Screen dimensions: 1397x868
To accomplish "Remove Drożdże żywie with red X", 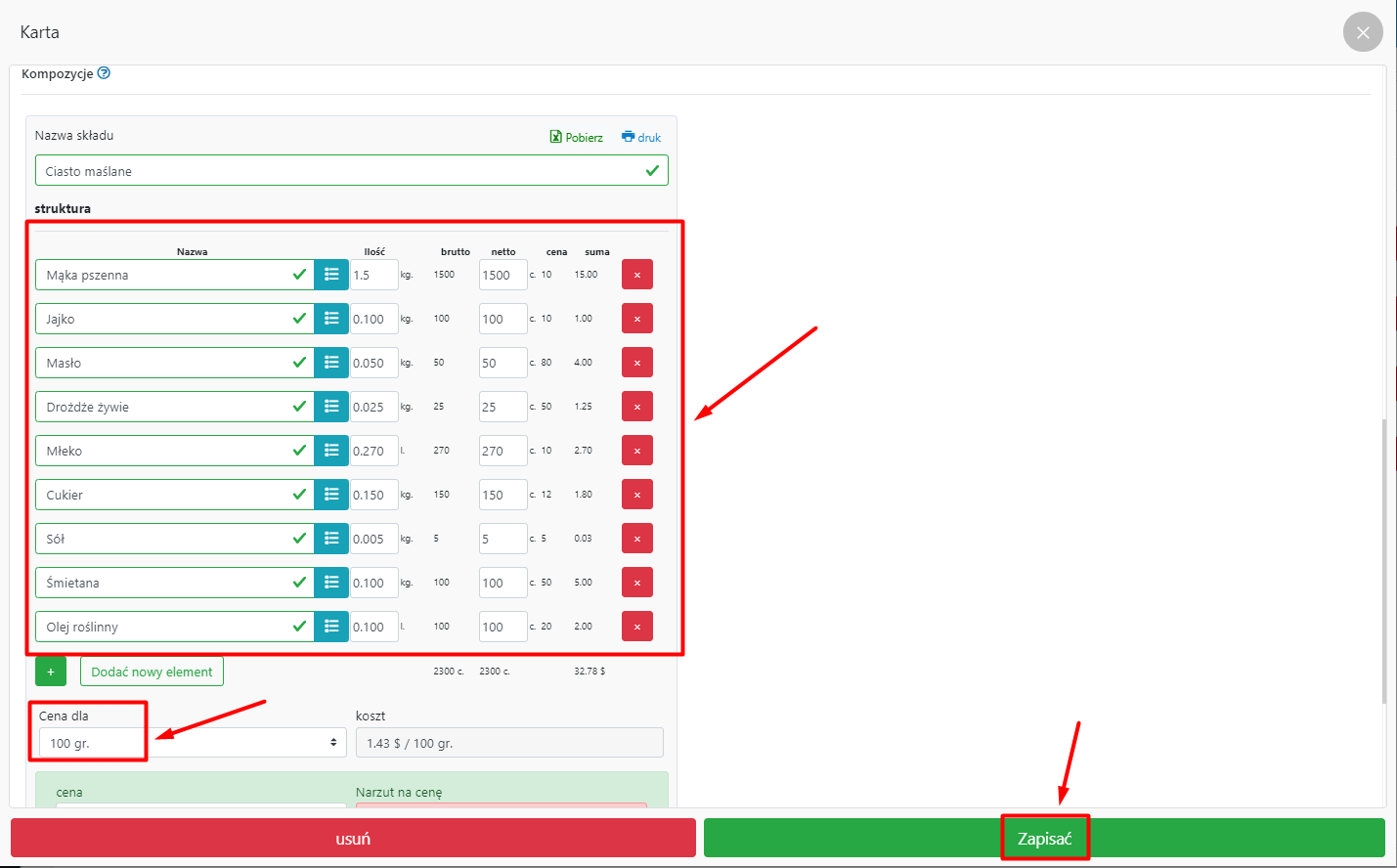I will click(636, 407).
